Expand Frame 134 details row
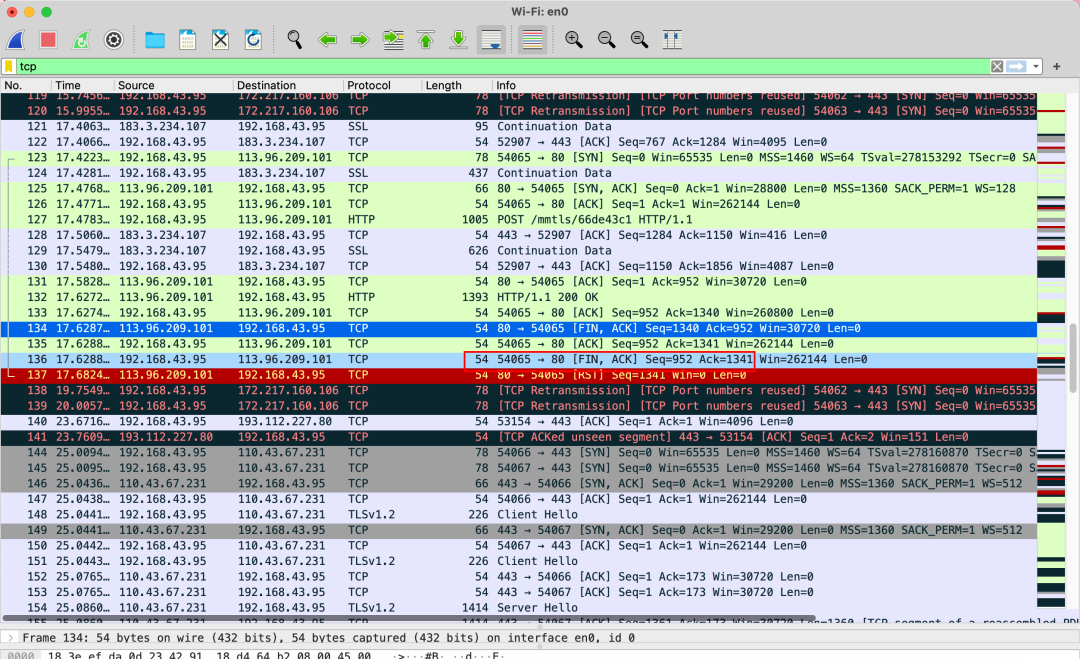This screenshot has height=659, width=1080. (x=10, y=638)
